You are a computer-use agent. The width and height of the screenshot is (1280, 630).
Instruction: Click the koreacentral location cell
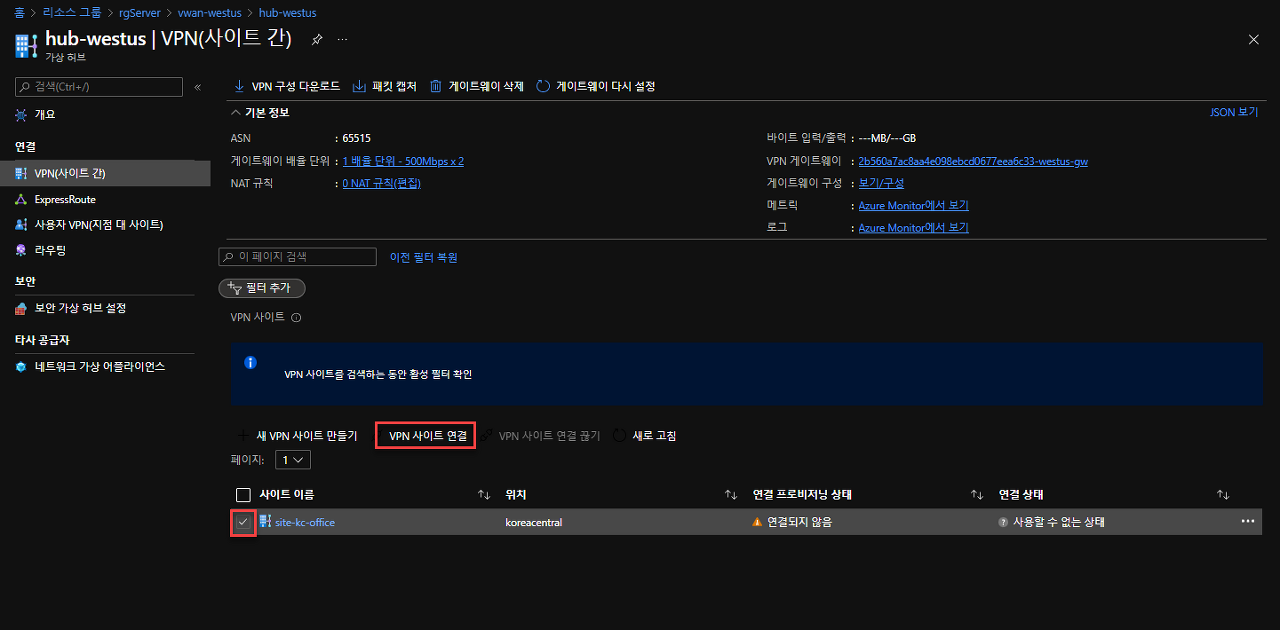[534, 522]
